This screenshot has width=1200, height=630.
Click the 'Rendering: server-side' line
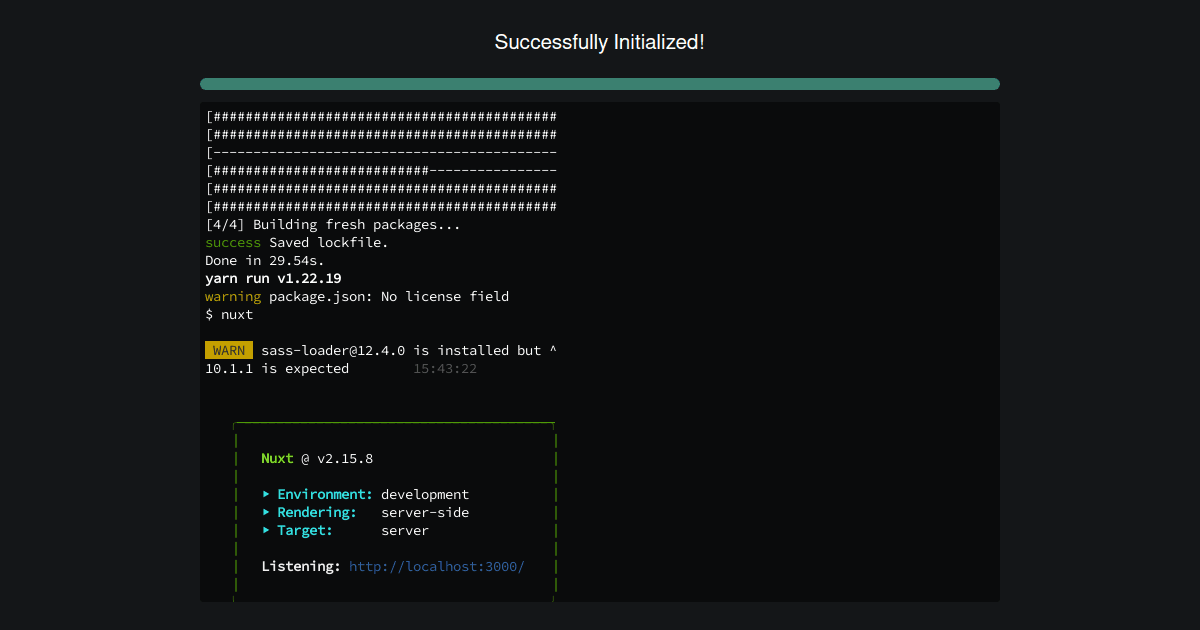tap(365, 512)
